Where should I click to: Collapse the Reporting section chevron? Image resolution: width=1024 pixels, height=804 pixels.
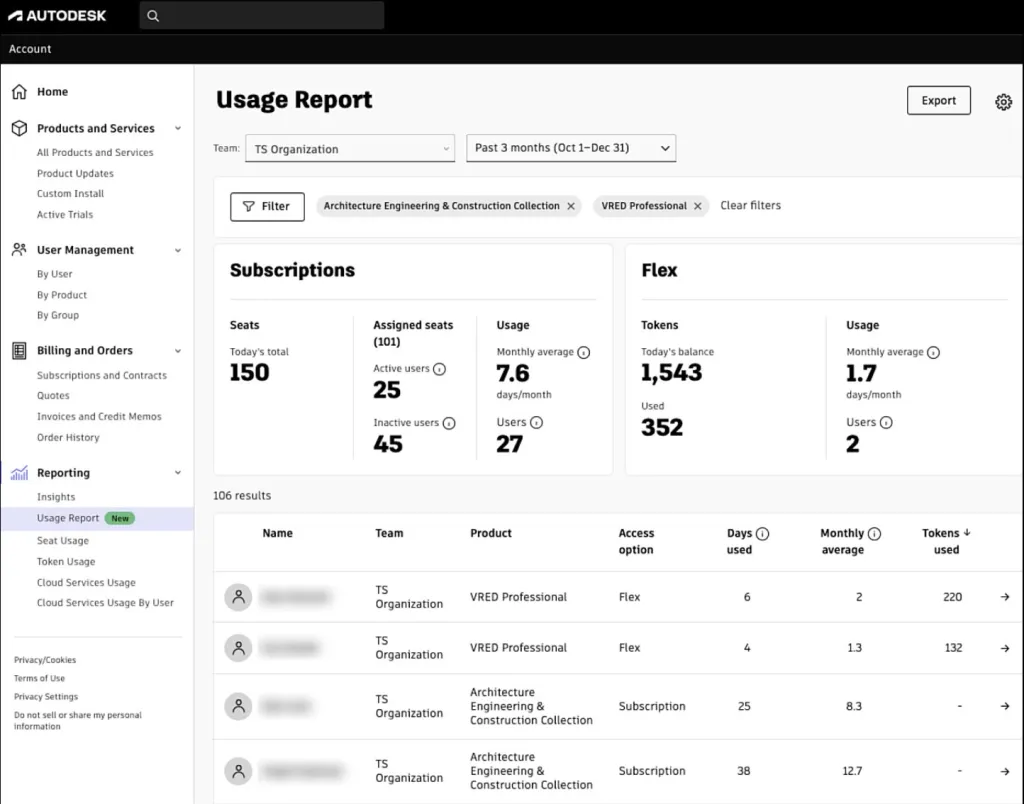pyautogui.click(x=178, y=473)
